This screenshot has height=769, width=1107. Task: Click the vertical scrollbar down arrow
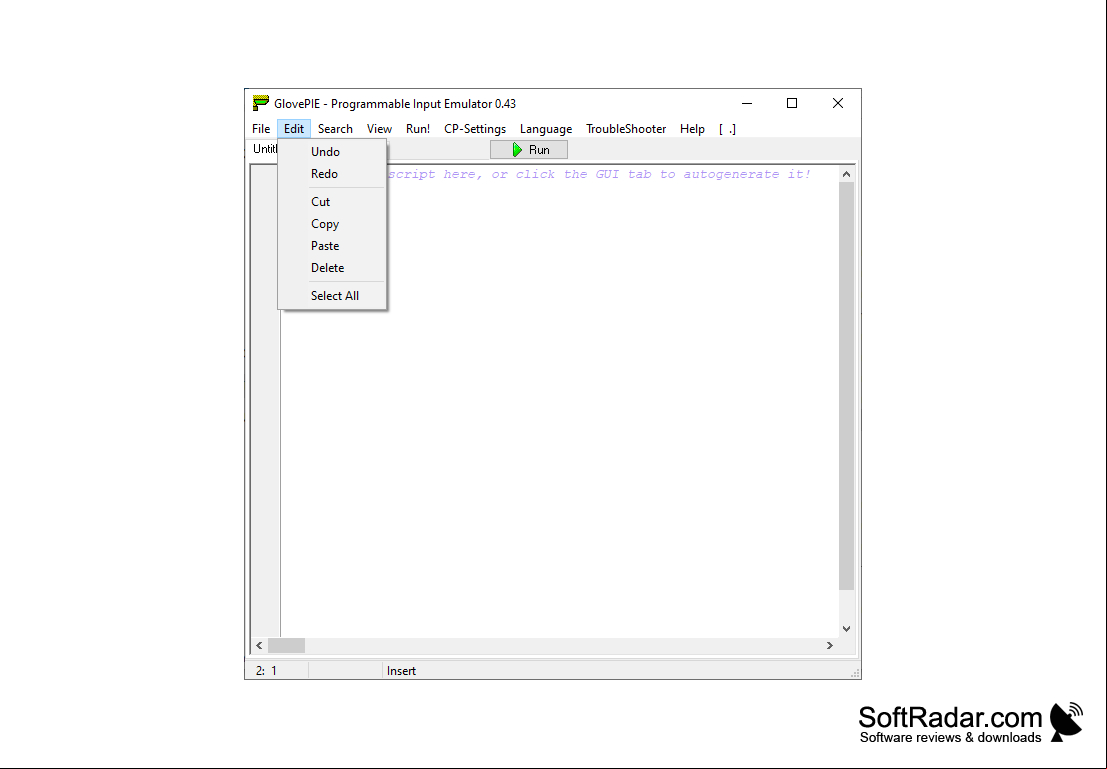click(x=846, y=629)
